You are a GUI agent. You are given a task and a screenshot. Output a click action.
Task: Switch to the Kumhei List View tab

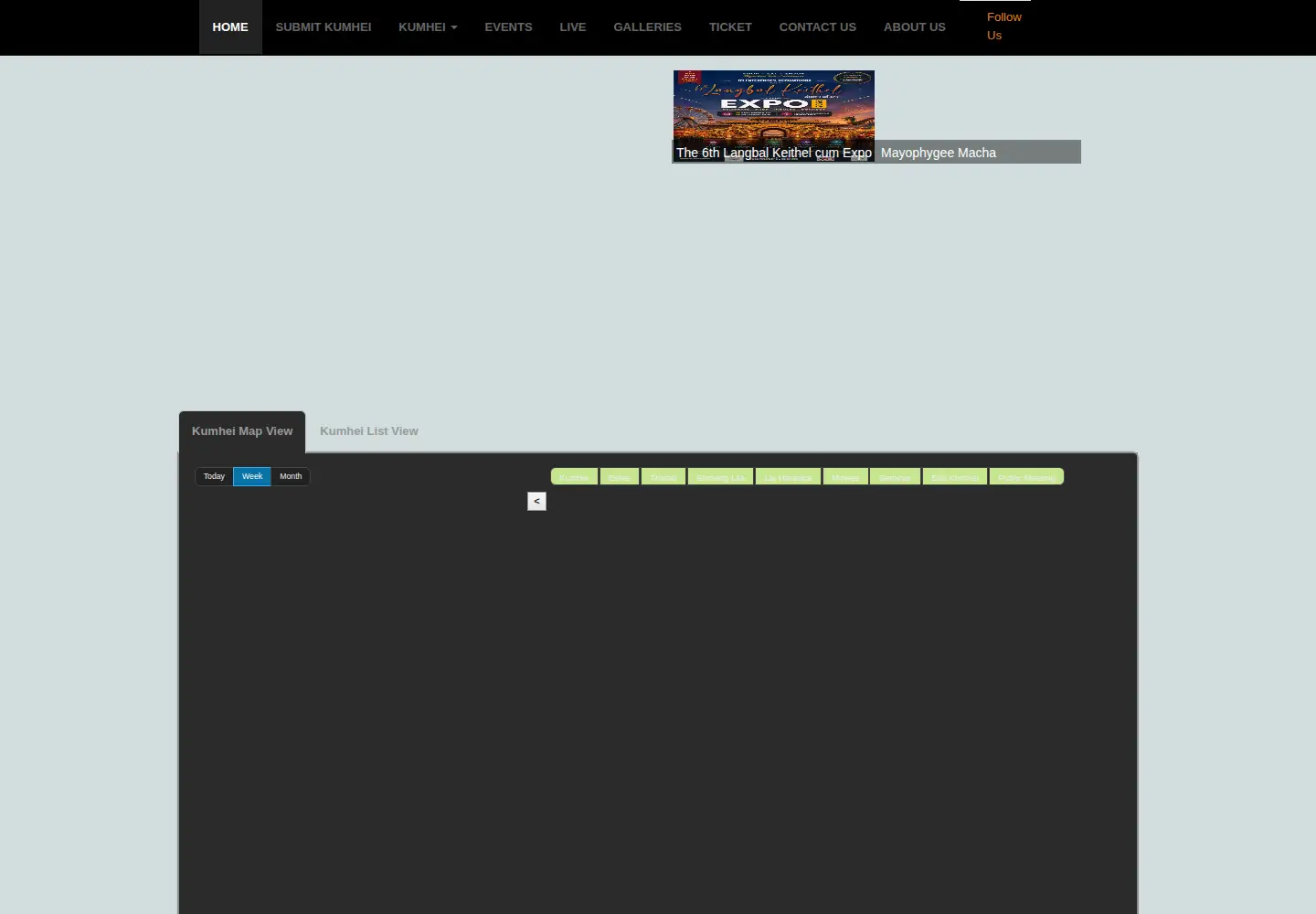pyautogui.click(x=369, y=431)
